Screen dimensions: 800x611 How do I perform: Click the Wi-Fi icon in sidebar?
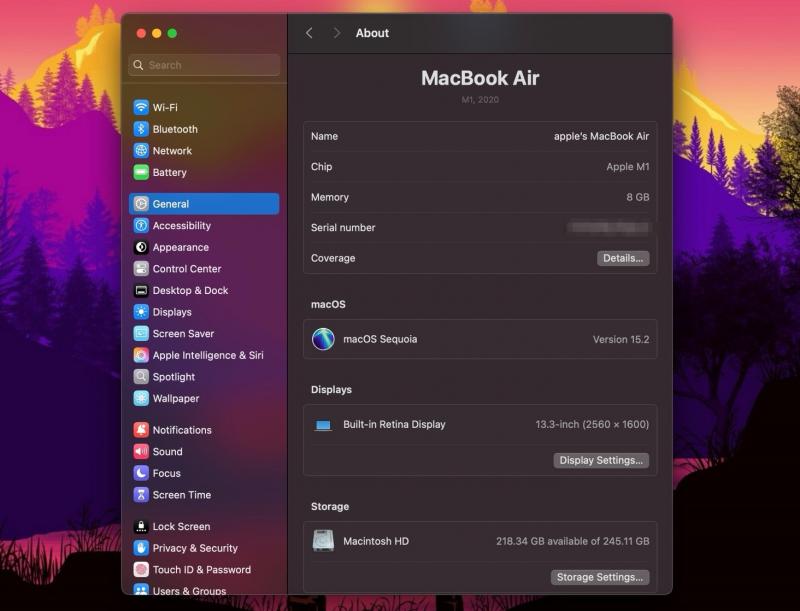(141, 108)
